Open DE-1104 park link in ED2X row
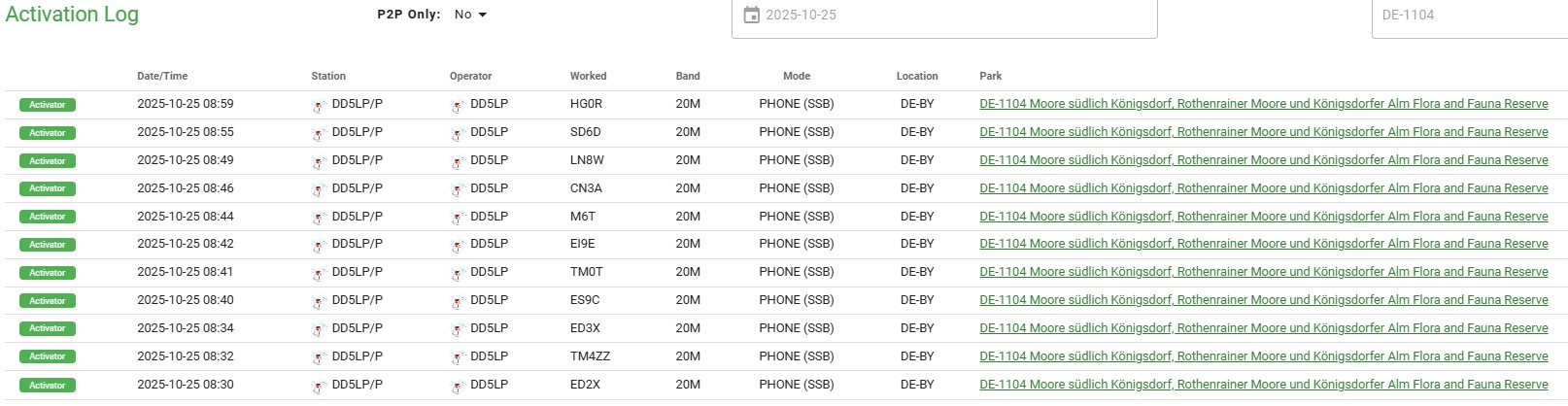Viewport: 1568px width, 406px height. coord(1263,385)
